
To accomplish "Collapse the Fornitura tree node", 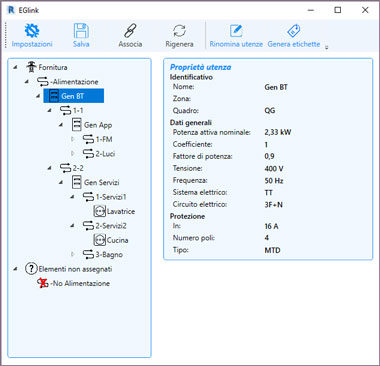I will coord(15,67).
